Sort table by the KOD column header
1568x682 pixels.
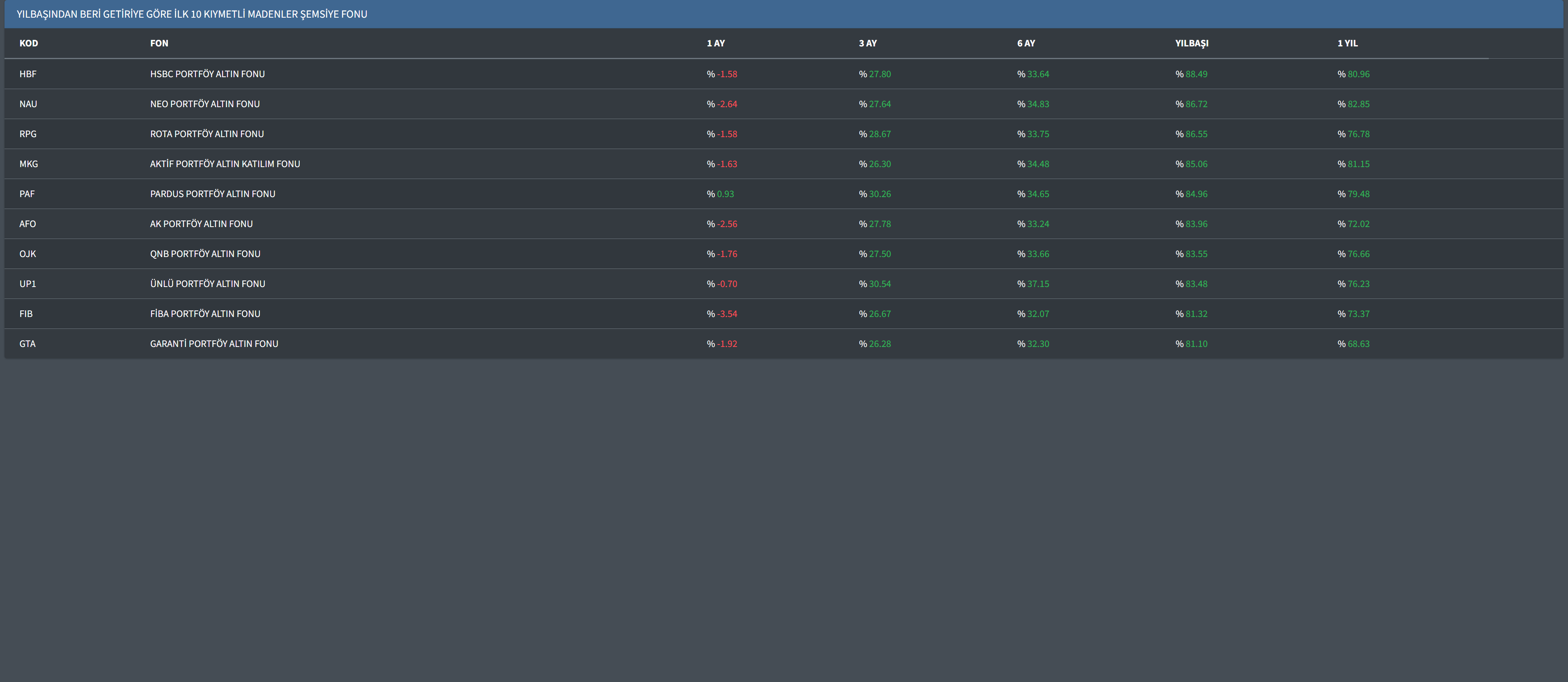pyautogui.click(x=29, y=43)
